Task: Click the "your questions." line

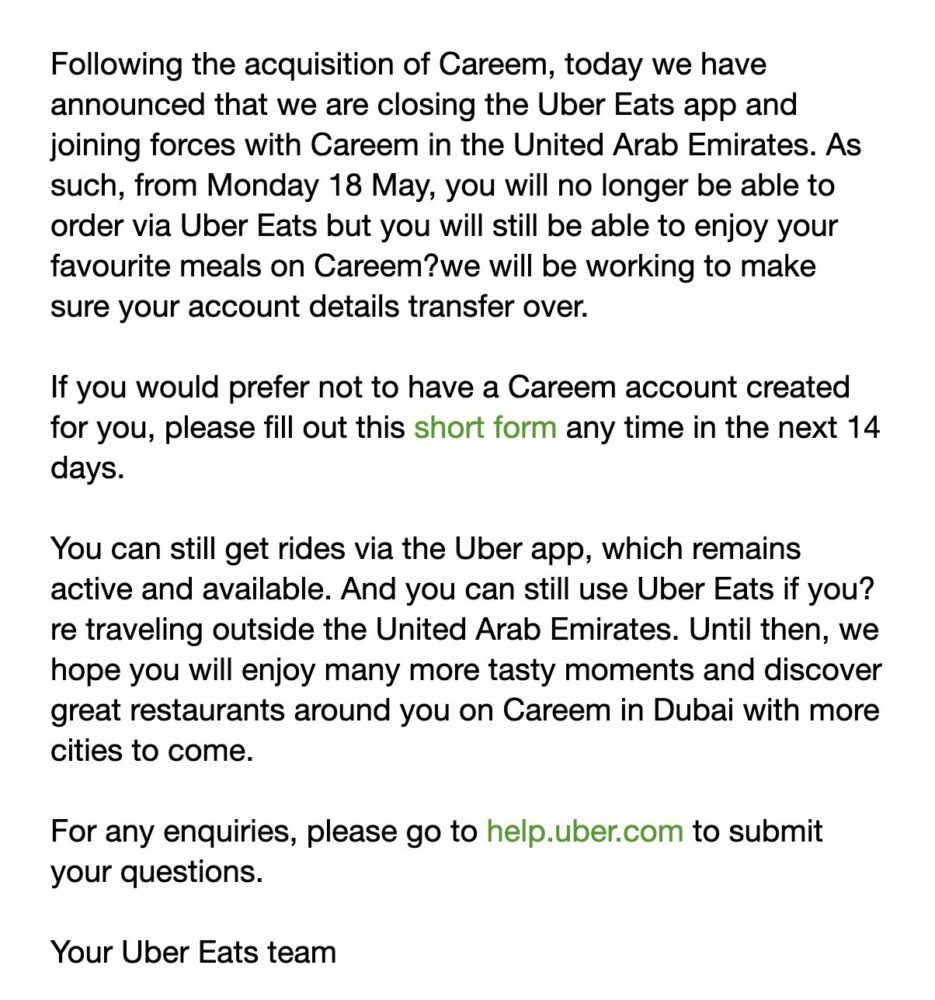Action: (x=156, y=871)
